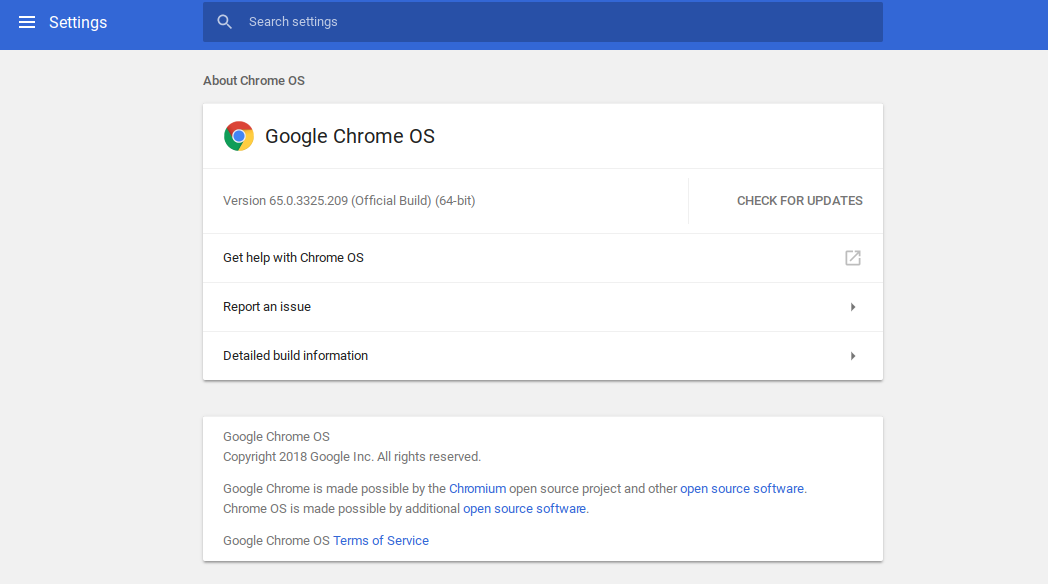Click Copyright 2018 Google Inc. text
The width and height of the screenshot is (1048, 584).
pyautogui.click(x=352, y=456)
